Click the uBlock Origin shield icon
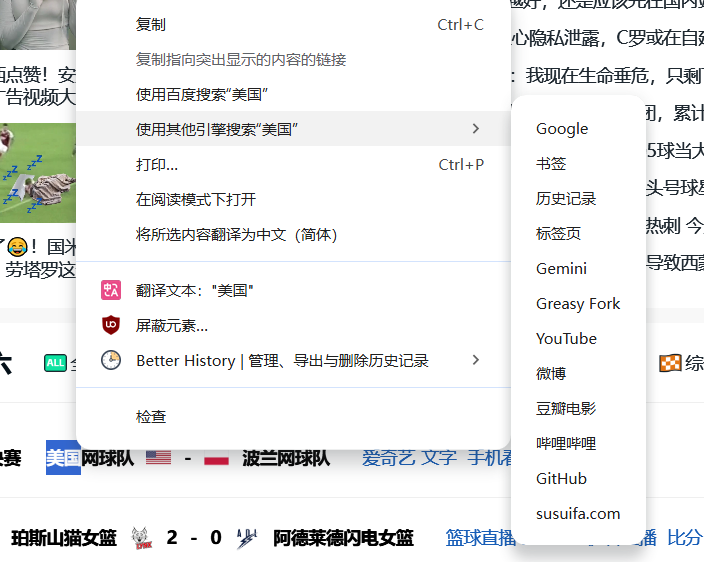The image size is (704, 562). (x=110, y=325)
